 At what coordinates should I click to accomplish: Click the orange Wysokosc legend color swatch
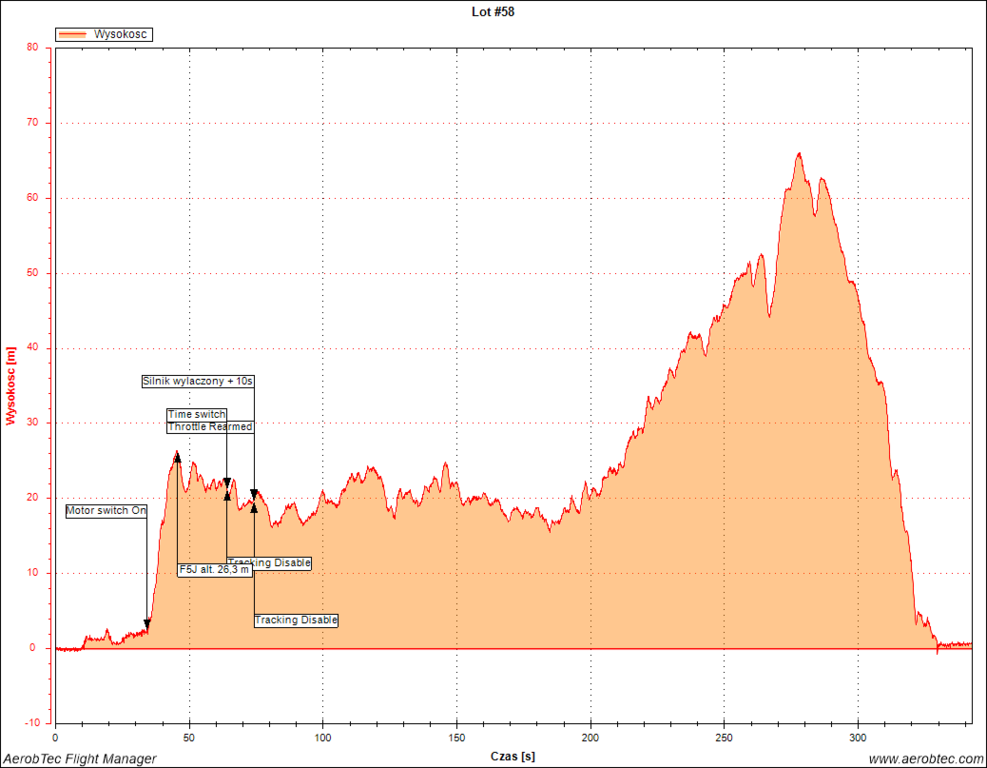[74, 34]
